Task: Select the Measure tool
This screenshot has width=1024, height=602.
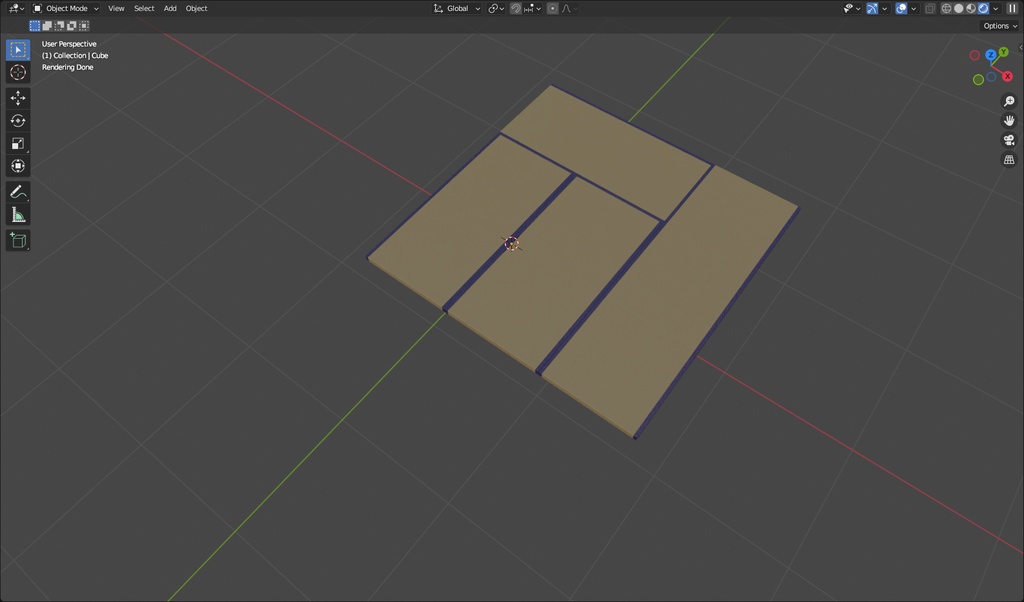Action: pyautogui.click(x=18, y=215)
